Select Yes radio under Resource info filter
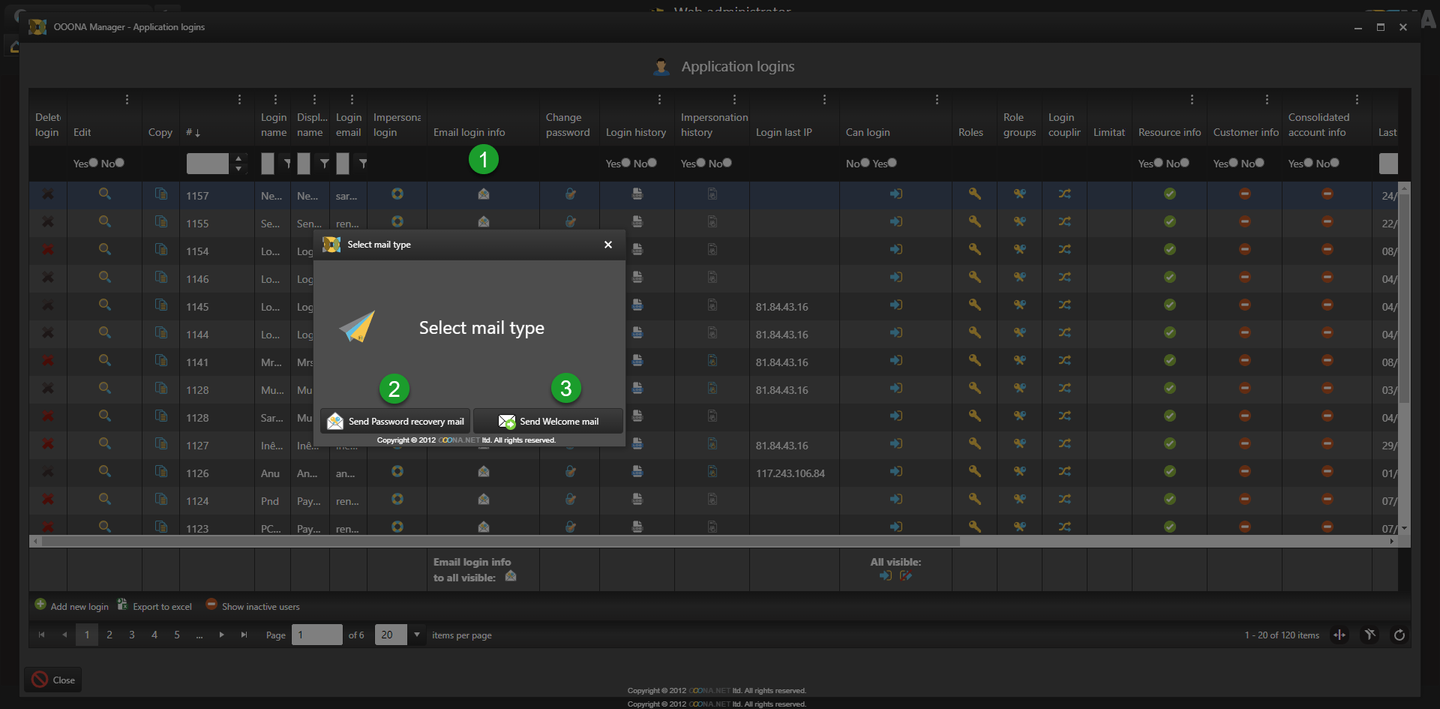The image size is (1440, 709). [x=1158, y=163]
